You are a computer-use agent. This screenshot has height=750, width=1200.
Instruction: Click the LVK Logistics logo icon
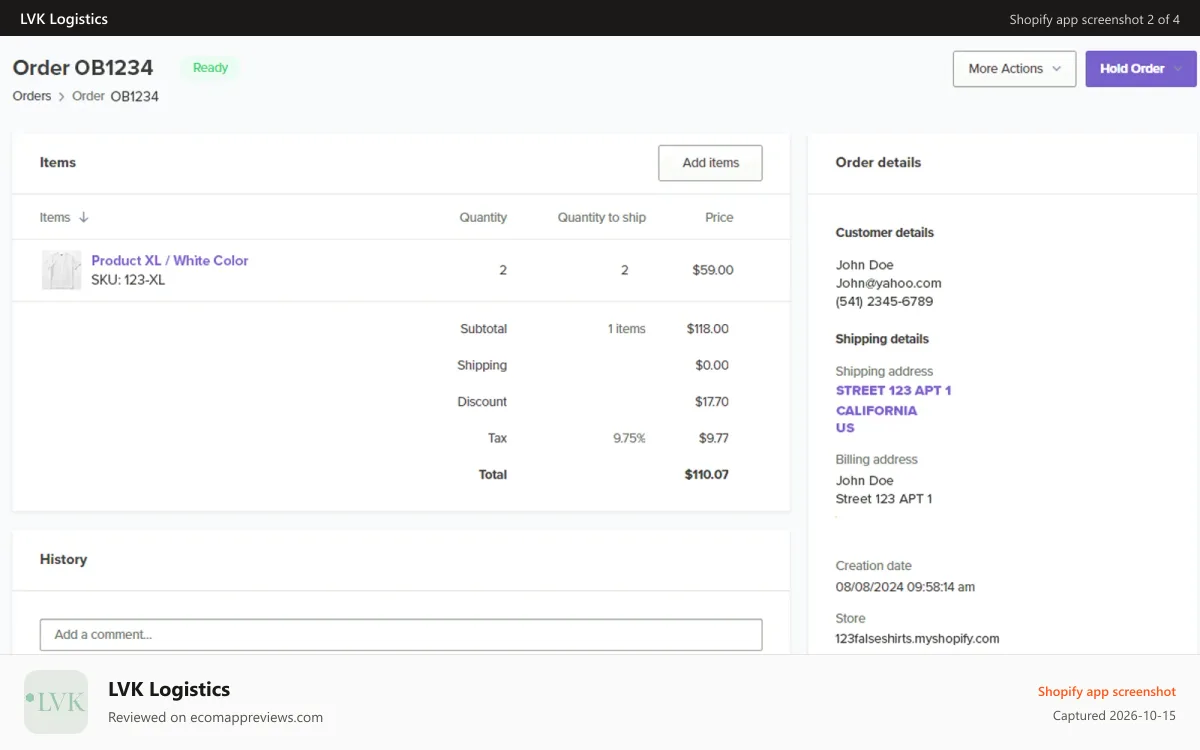point(56,702)
